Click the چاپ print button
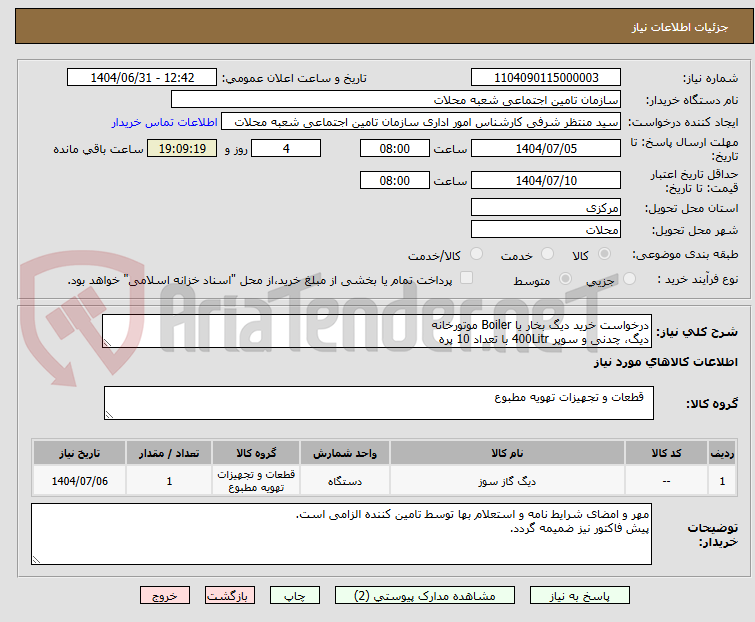 coord(295,596)
